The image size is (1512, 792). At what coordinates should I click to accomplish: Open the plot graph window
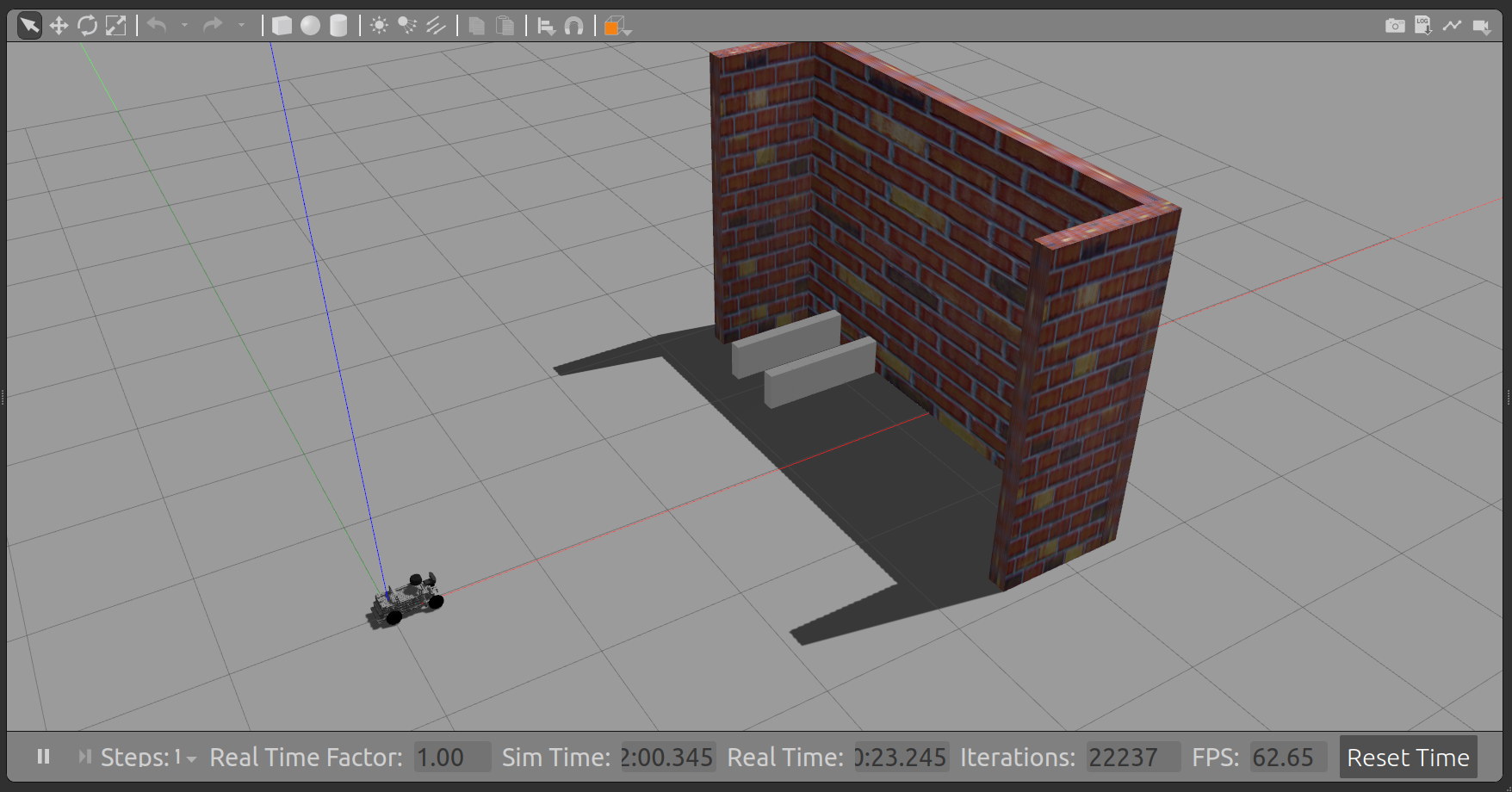click(1453, 26)
